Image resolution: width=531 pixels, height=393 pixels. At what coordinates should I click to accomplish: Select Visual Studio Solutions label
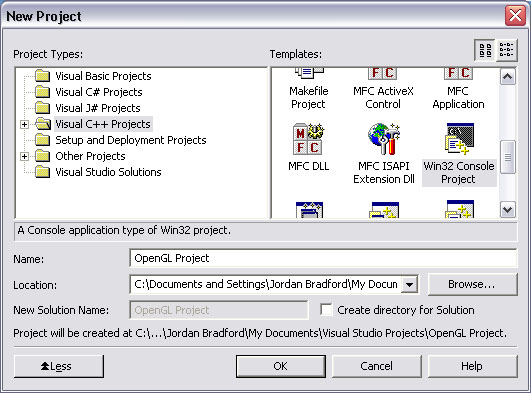(x=108, y=172)
